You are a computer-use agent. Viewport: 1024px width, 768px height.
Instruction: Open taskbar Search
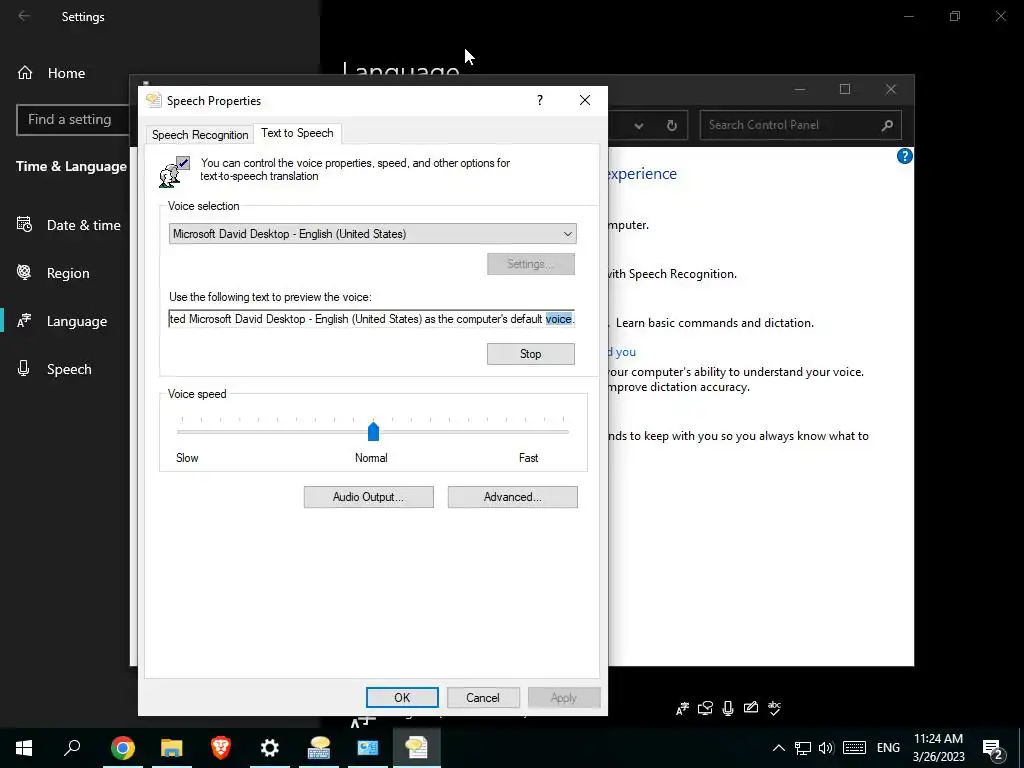pyautogui.click(x=72, y=748)
